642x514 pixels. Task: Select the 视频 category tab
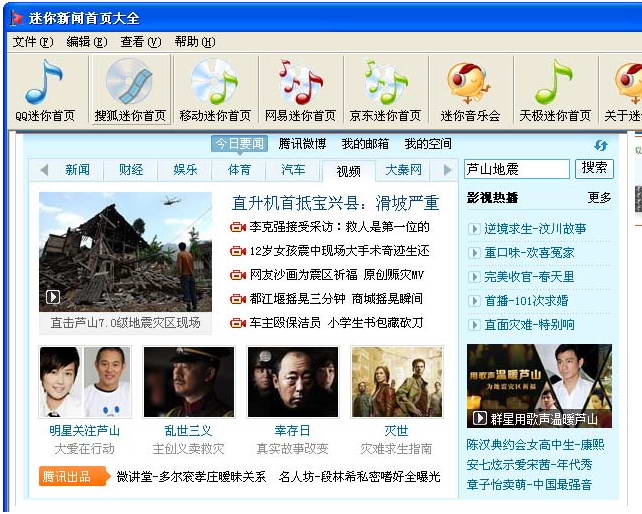click(x=348, y=171)
